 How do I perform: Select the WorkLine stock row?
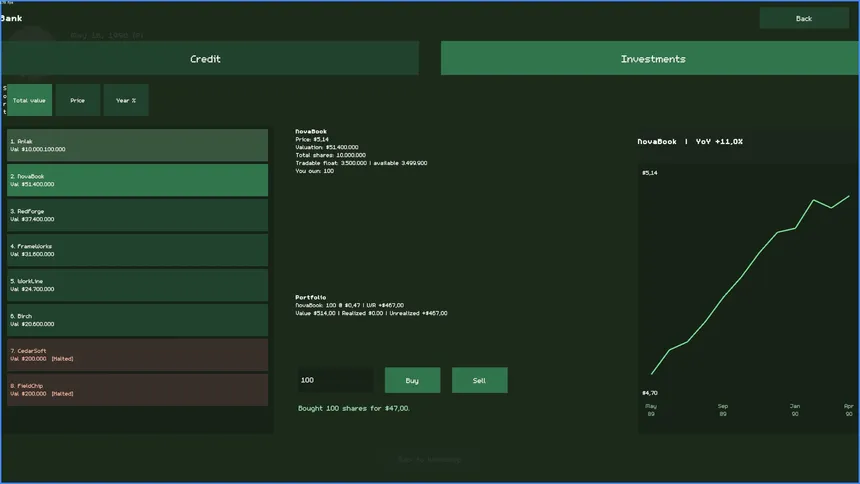click(138, 285)
